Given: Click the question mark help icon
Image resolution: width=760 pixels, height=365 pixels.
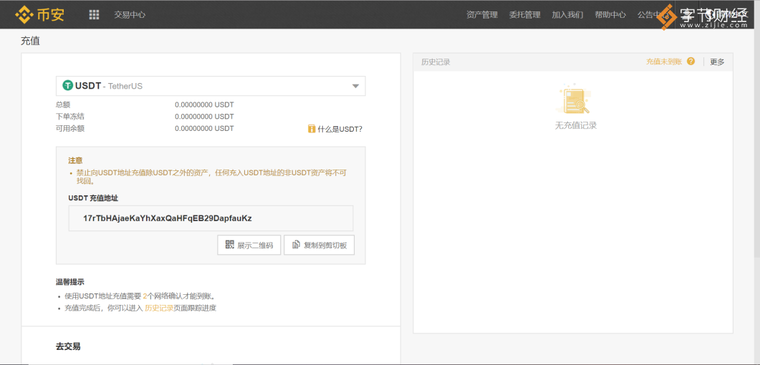Looking at the screenshot, I should [x=691, y=61].
